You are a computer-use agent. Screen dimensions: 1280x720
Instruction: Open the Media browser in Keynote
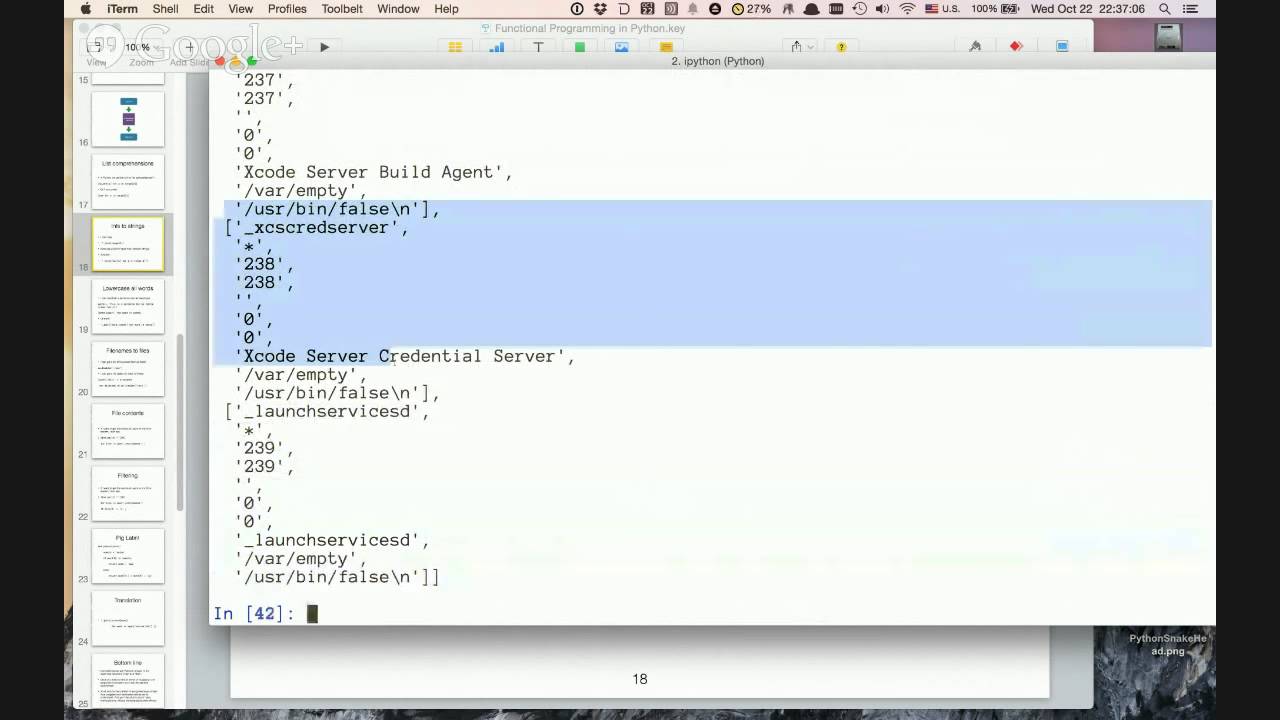(x=621, y=47)
